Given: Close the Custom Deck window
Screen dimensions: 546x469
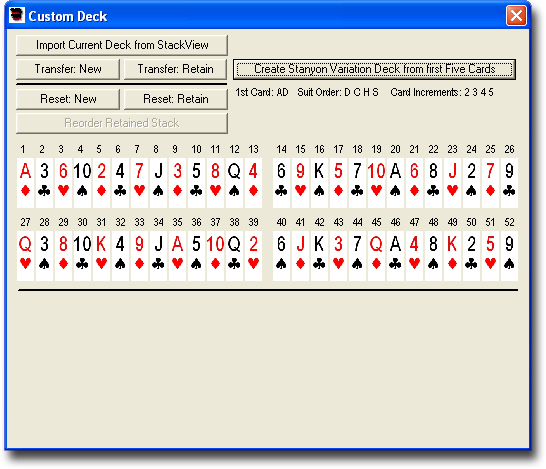Looking at the screenshot, I should pyautogui.click(x=516, y=16).
